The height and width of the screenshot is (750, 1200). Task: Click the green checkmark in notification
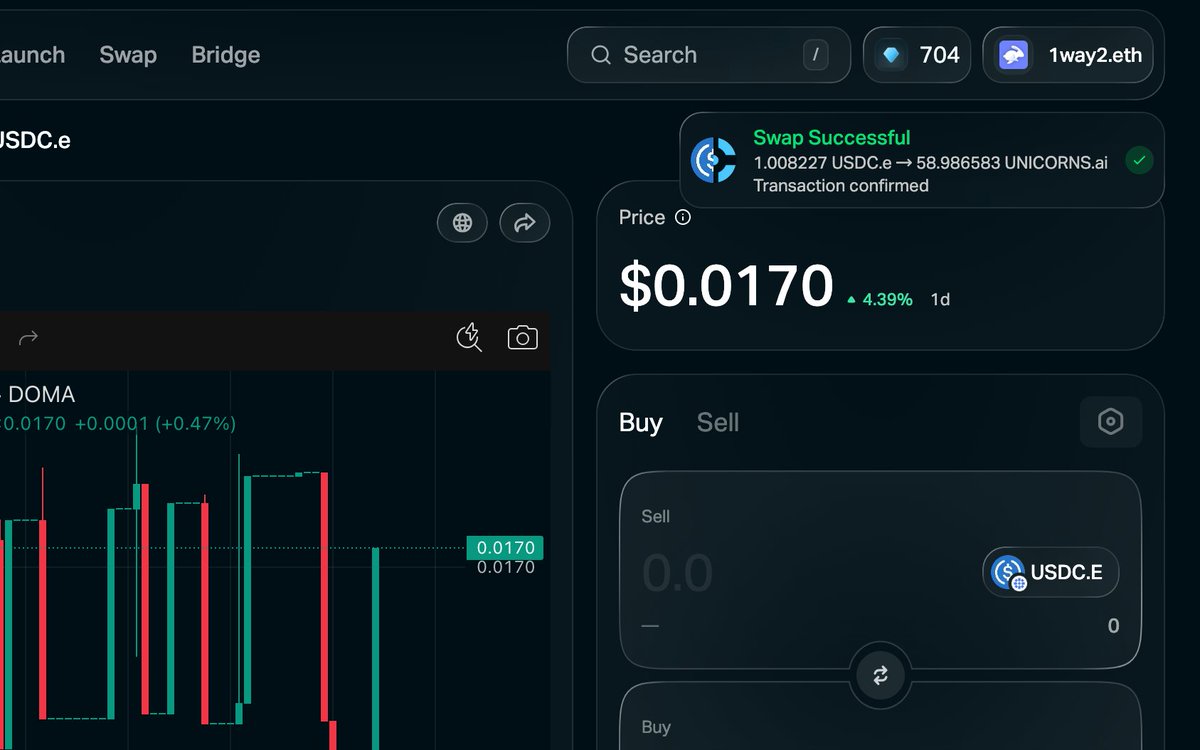point(1139,160)
